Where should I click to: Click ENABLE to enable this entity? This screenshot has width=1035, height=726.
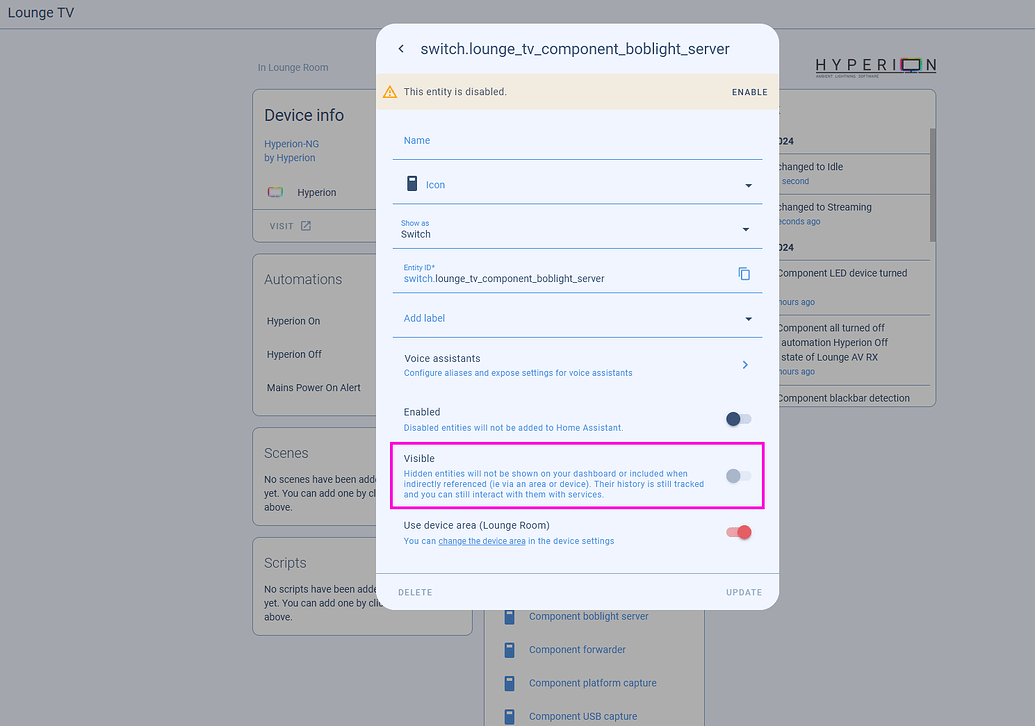749,91
